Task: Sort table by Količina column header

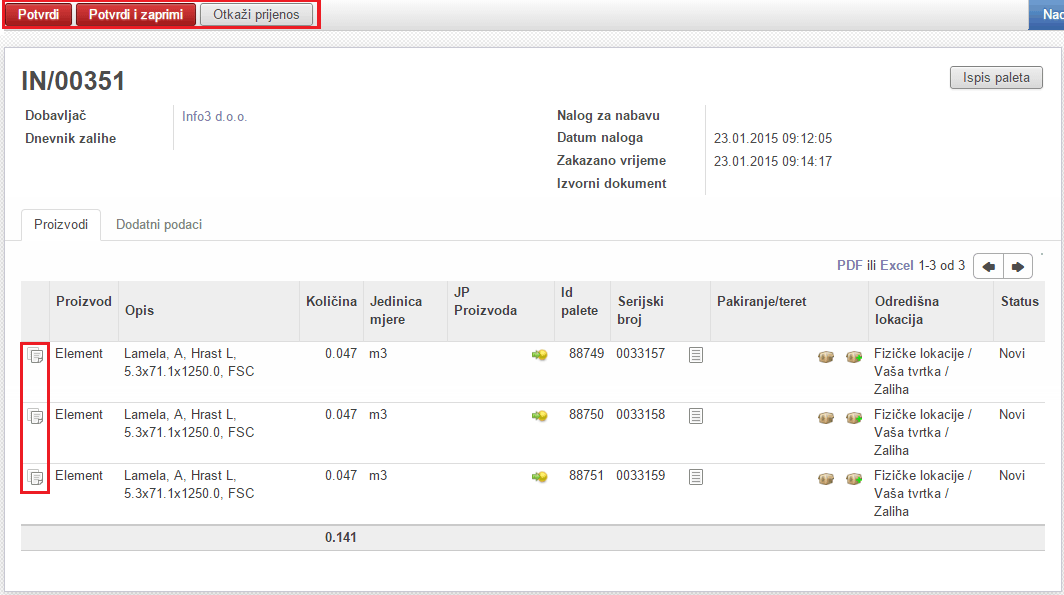Action: 331,302
